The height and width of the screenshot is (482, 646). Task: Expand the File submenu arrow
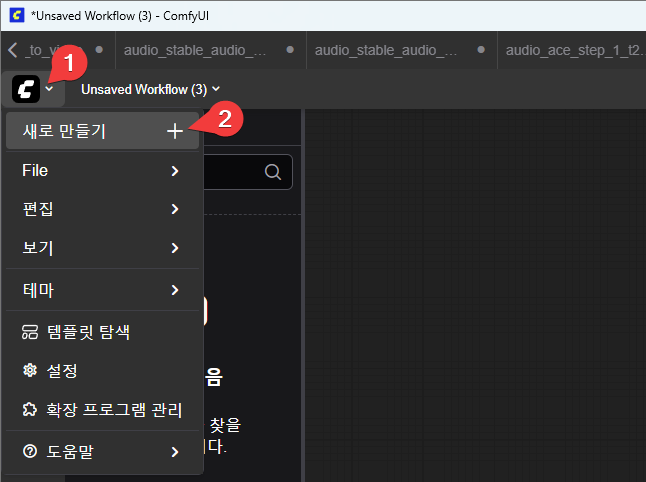point(175,171)
